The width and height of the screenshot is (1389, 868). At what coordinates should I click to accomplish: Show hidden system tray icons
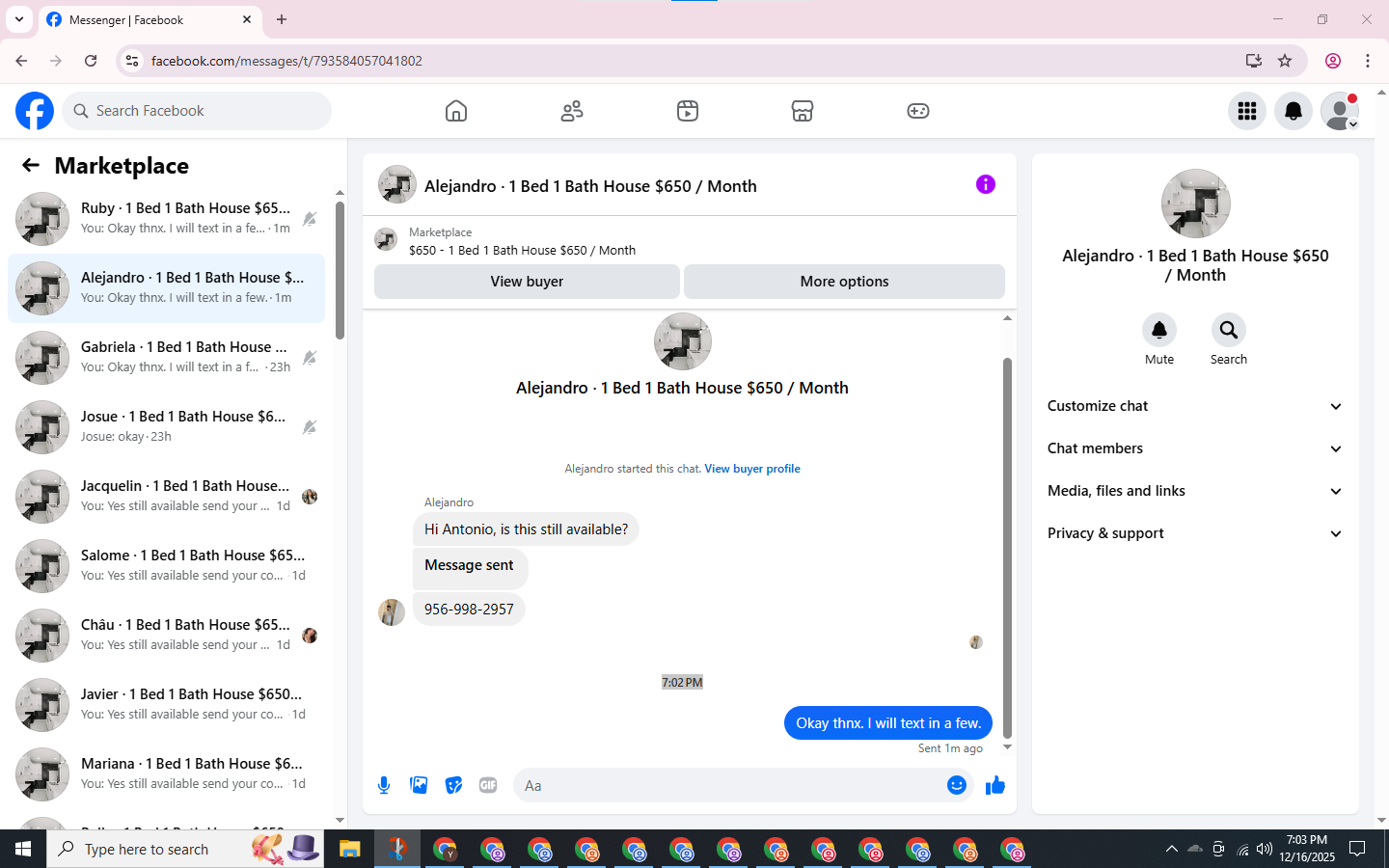click(x=1171, y=849)
